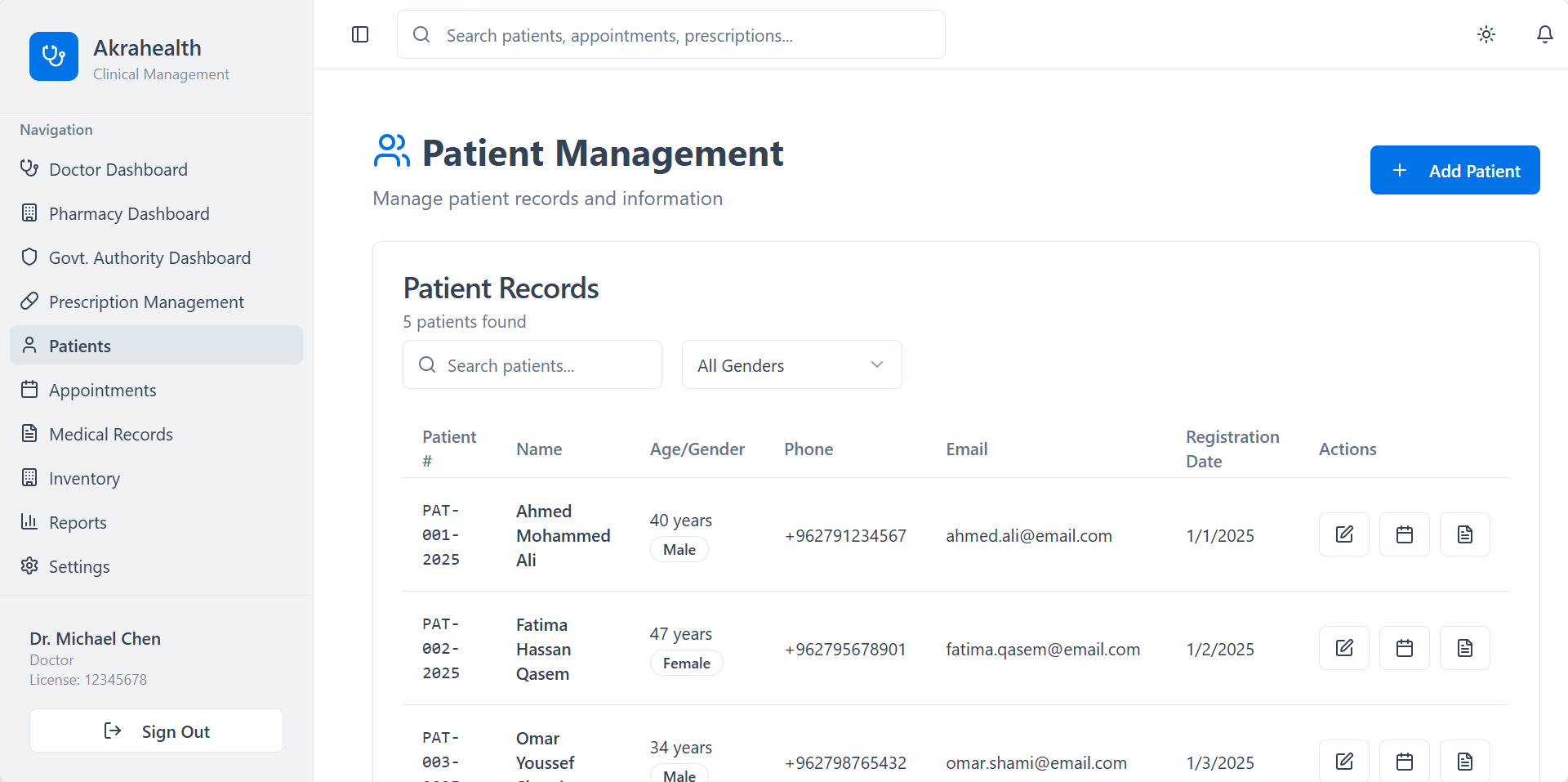Click the notification bell icon
1568x782 pixels.
[1544, 34]
